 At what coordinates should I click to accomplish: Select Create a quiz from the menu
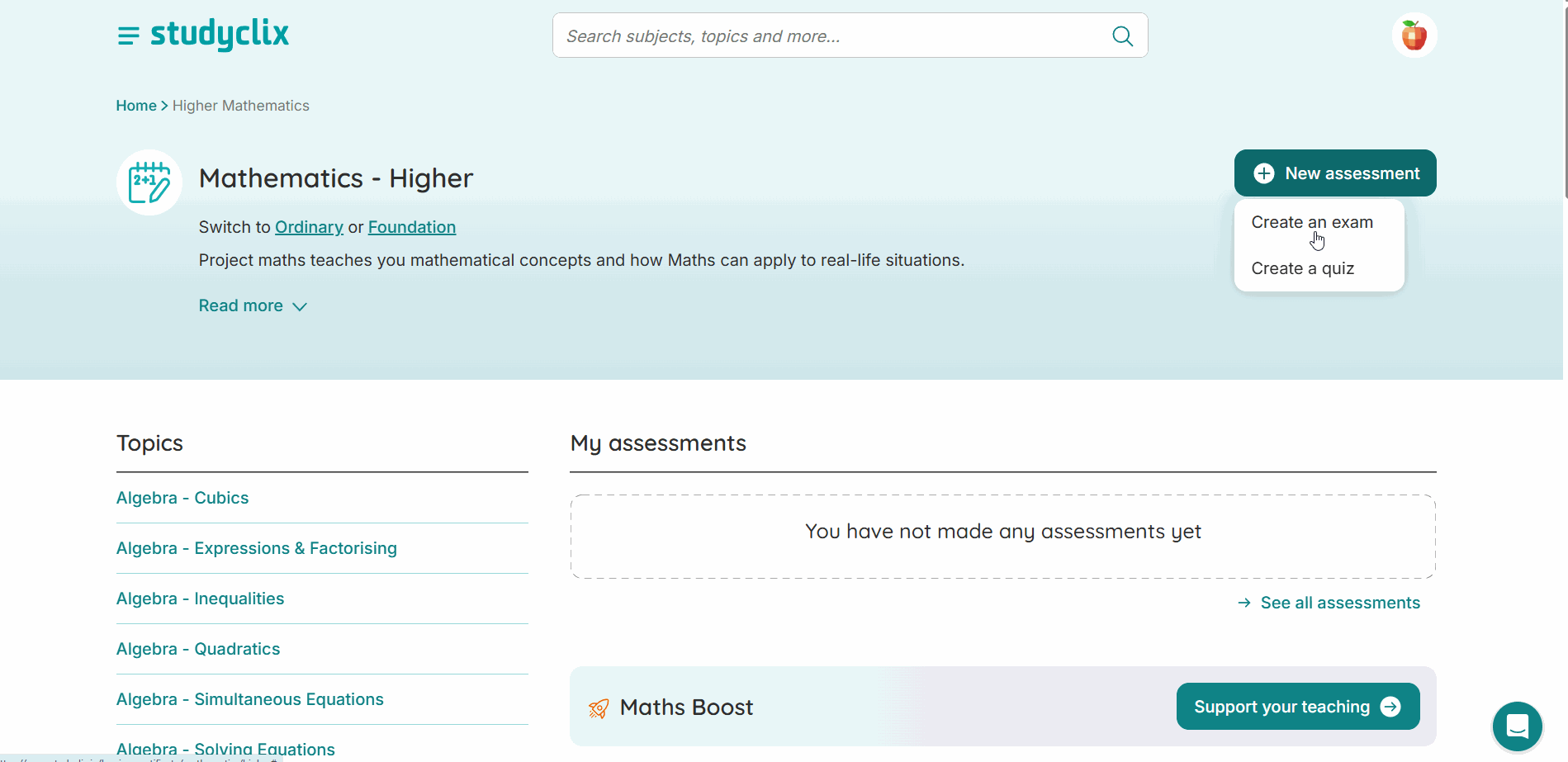(1302, 268)
